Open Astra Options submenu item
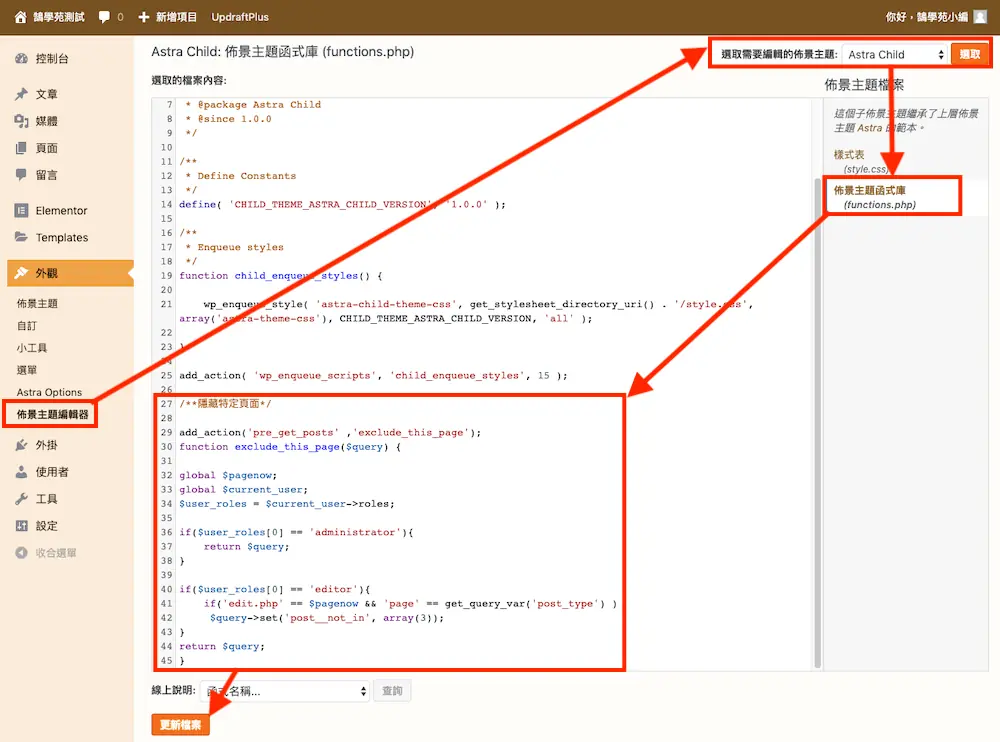Viewport: 1000px width, 742px height. [49, 392]
